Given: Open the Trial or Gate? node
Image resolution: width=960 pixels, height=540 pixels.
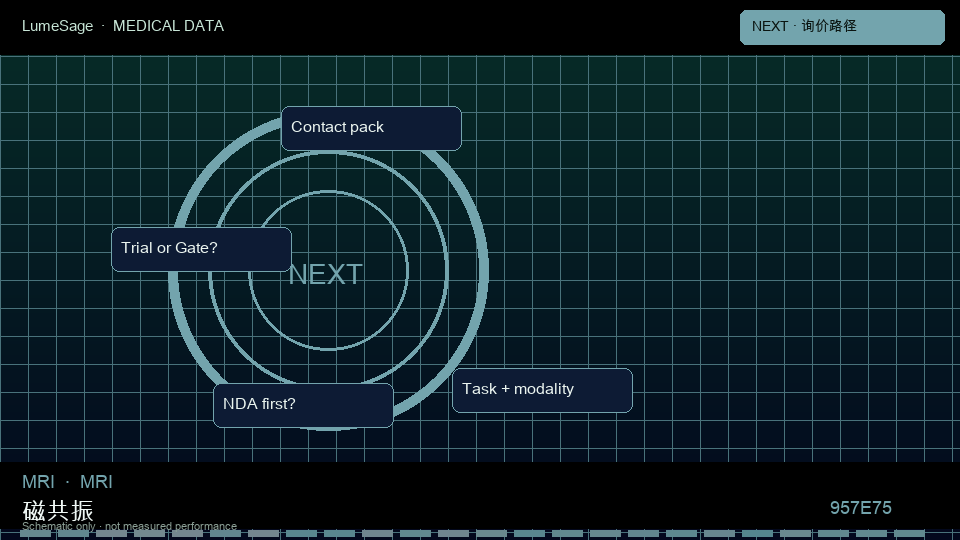Looking at the screenshot, I should click(201, 249).
